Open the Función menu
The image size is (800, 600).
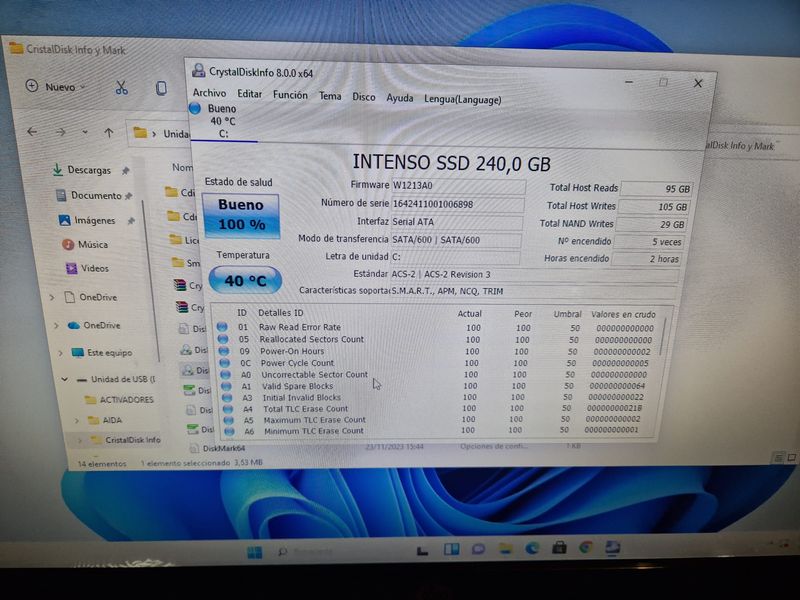point(290,95)
